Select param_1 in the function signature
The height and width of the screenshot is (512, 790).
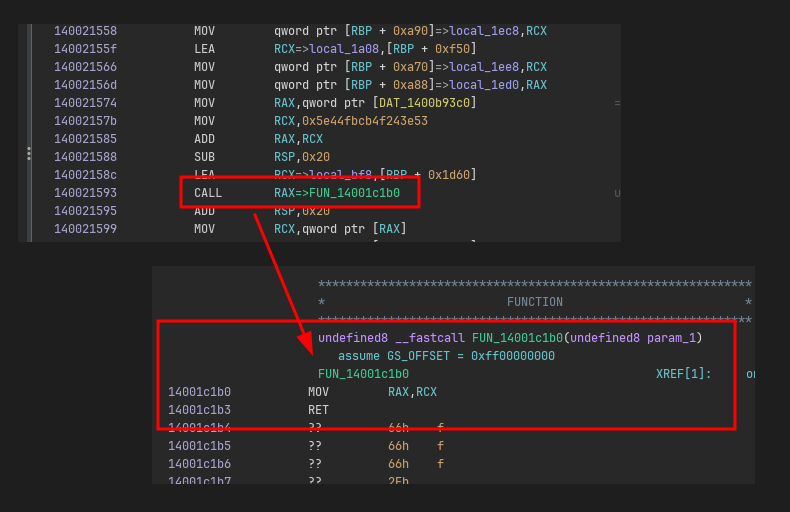click(x=672, y=338)
